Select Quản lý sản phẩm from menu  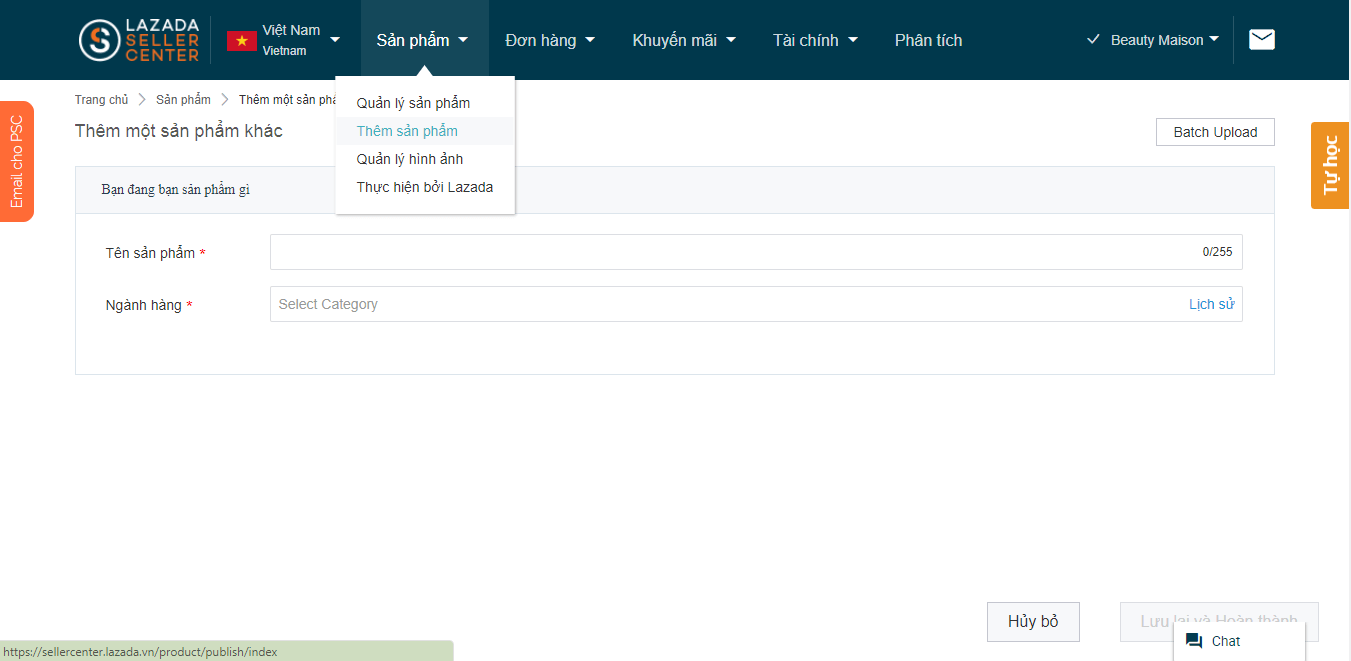[413, 103]
